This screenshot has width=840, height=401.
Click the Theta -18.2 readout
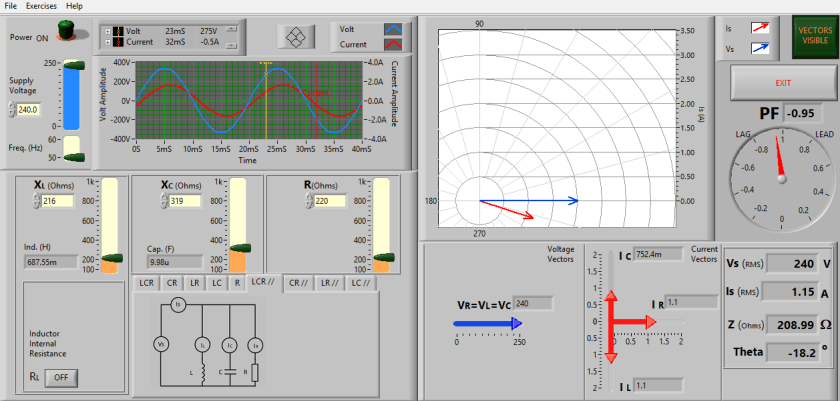(x=791, y=352)
